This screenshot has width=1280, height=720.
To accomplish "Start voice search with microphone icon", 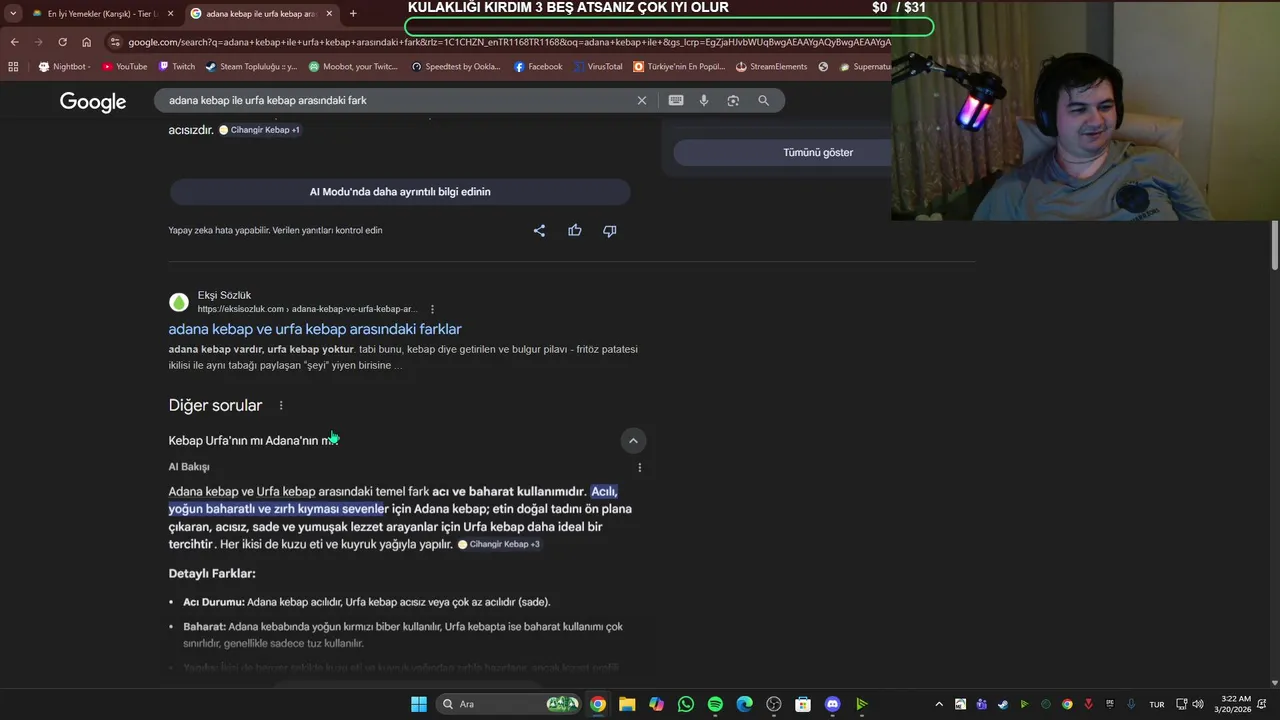I will click(x=704, y=100).
